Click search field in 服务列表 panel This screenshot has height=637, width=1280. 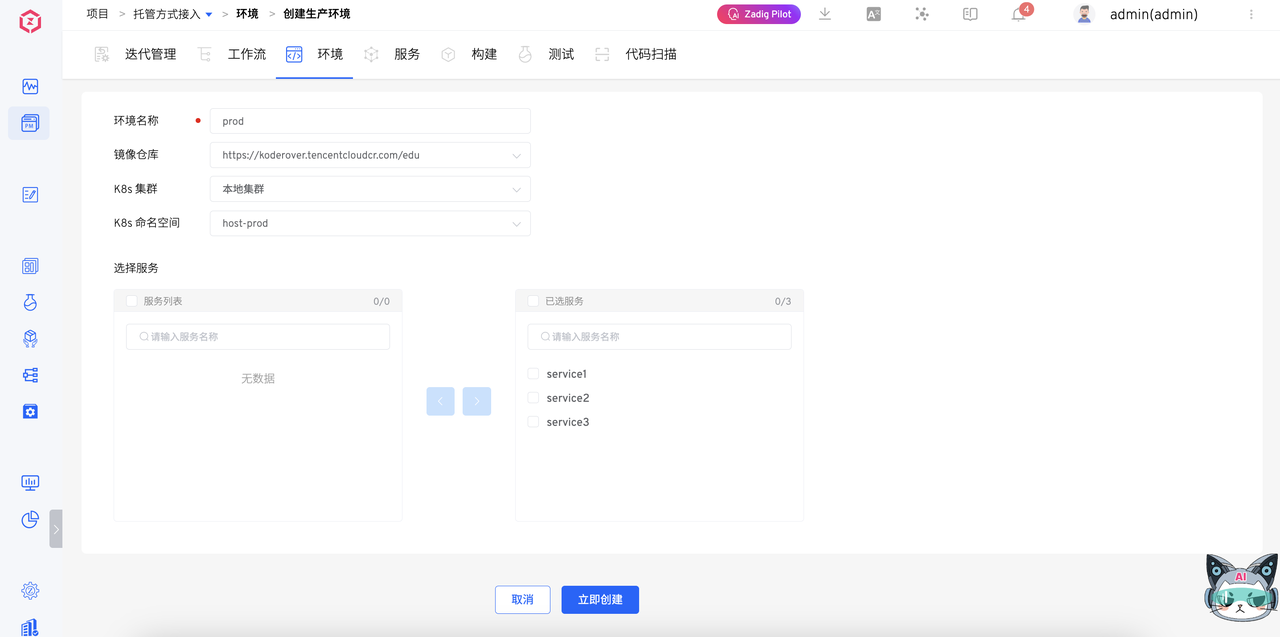point(258,337)
